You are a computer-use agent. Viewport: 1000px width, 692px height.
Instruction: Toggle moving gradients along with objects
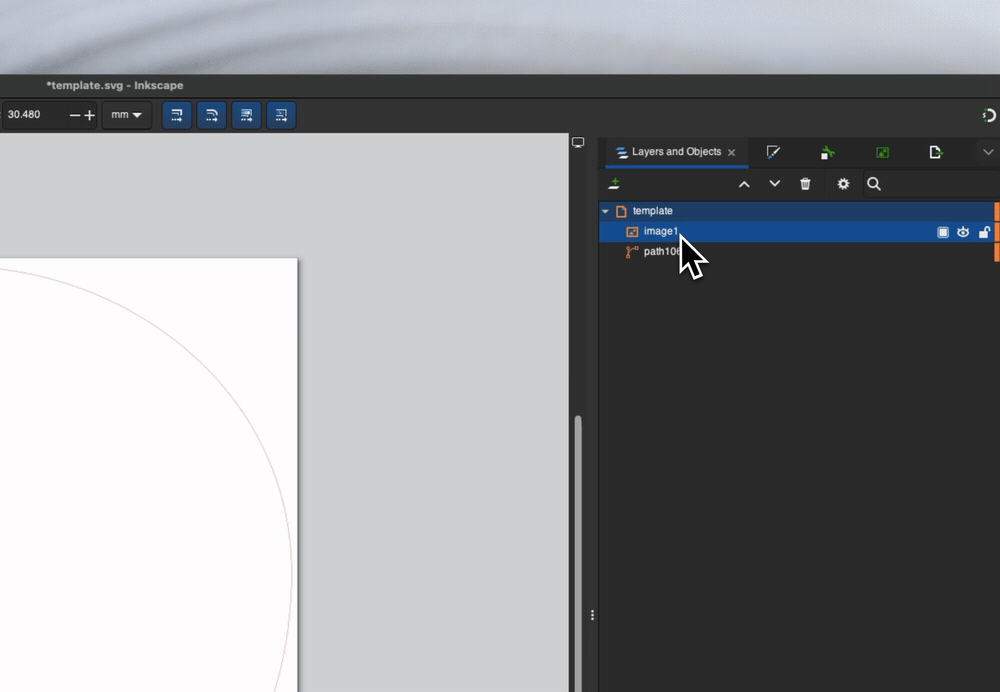click(x=246, y=115)
